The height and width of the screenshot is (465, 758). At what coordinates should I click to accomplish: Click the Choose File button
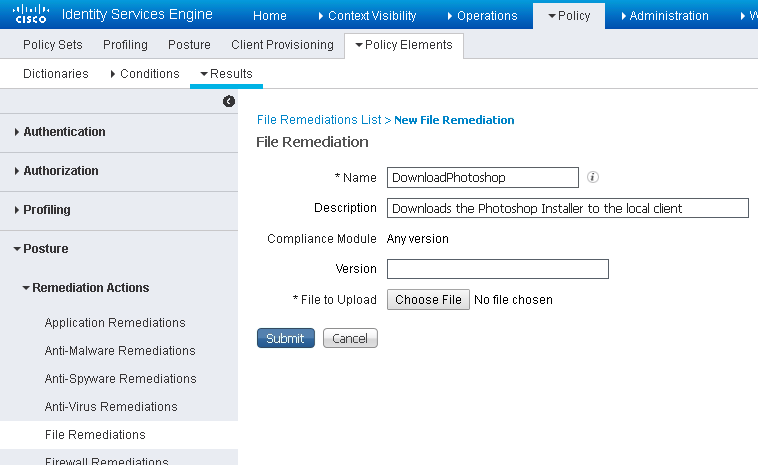[x=428, y=300]
